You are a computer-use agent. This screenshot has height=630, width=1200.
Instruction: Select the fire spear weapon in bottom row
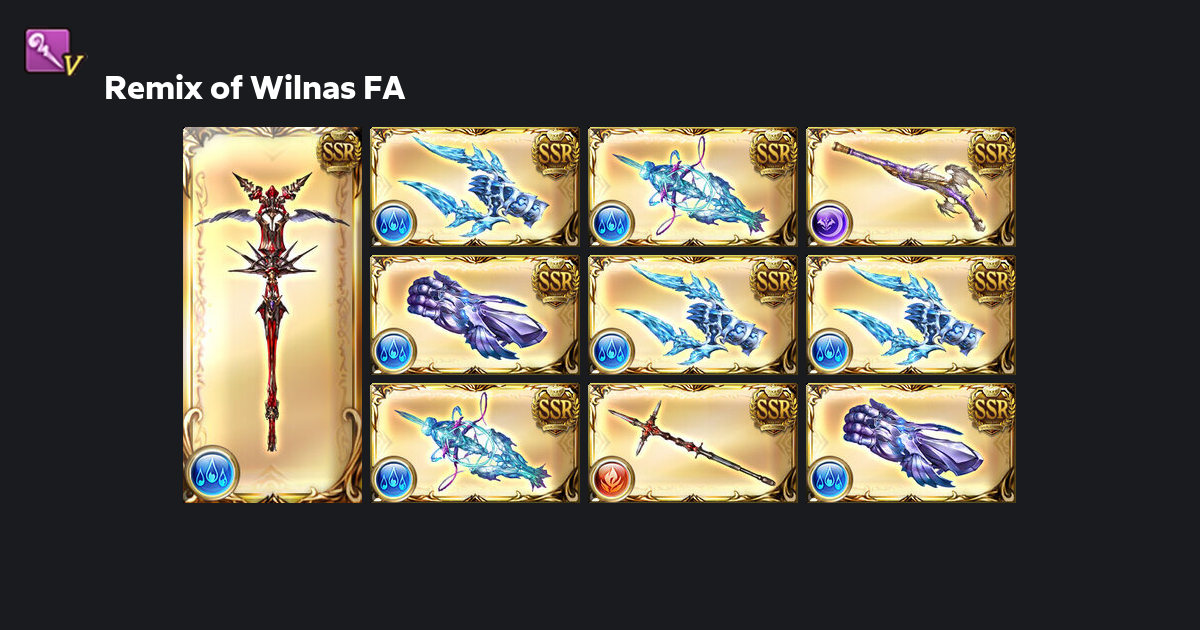693,442
